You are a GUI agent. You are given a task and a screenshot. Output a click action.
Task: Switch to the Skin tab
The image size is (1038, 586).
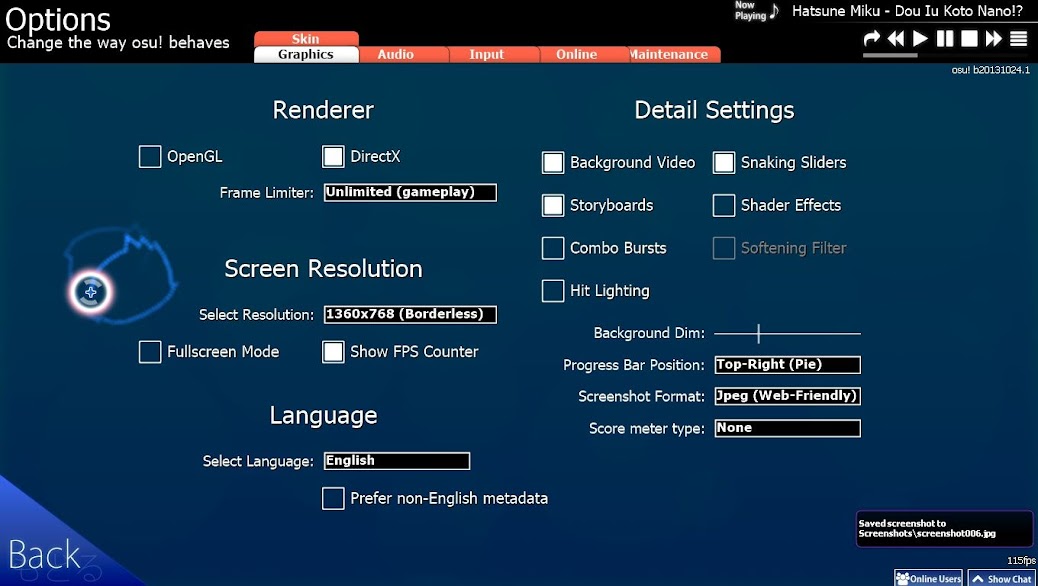tap(306, 38)
